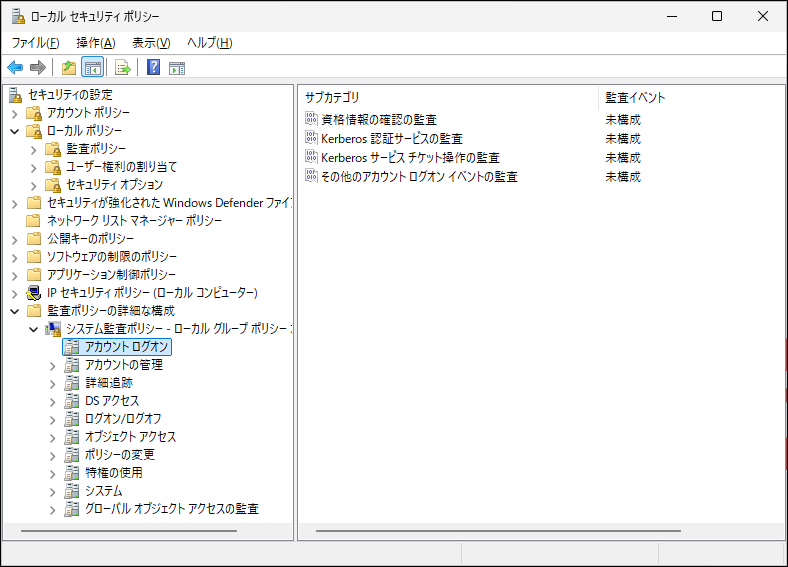Select Kerberos サービス チケット操作の監査 text
Screen dimensions: 788x567
411,158
